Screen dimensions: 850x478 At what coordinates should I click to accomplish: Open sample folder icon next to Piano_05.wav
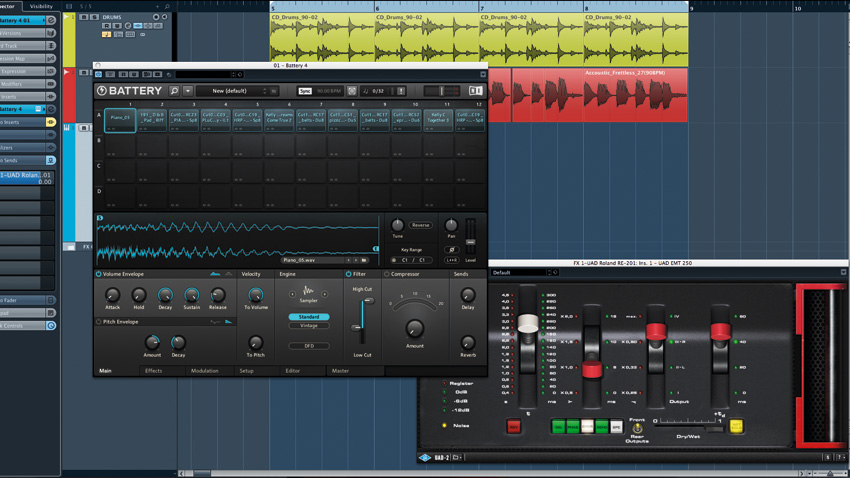tap(364, 260)
